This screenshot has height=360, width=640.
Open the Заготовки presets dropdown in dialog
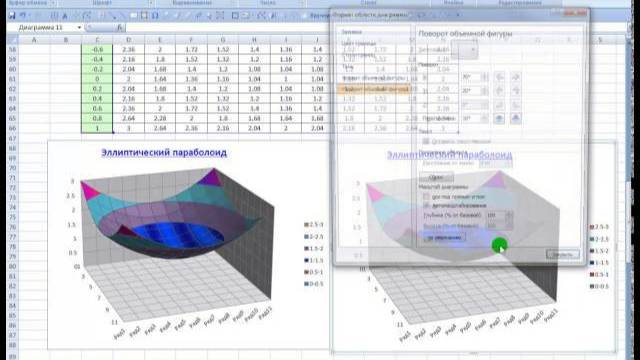point(464,50)
